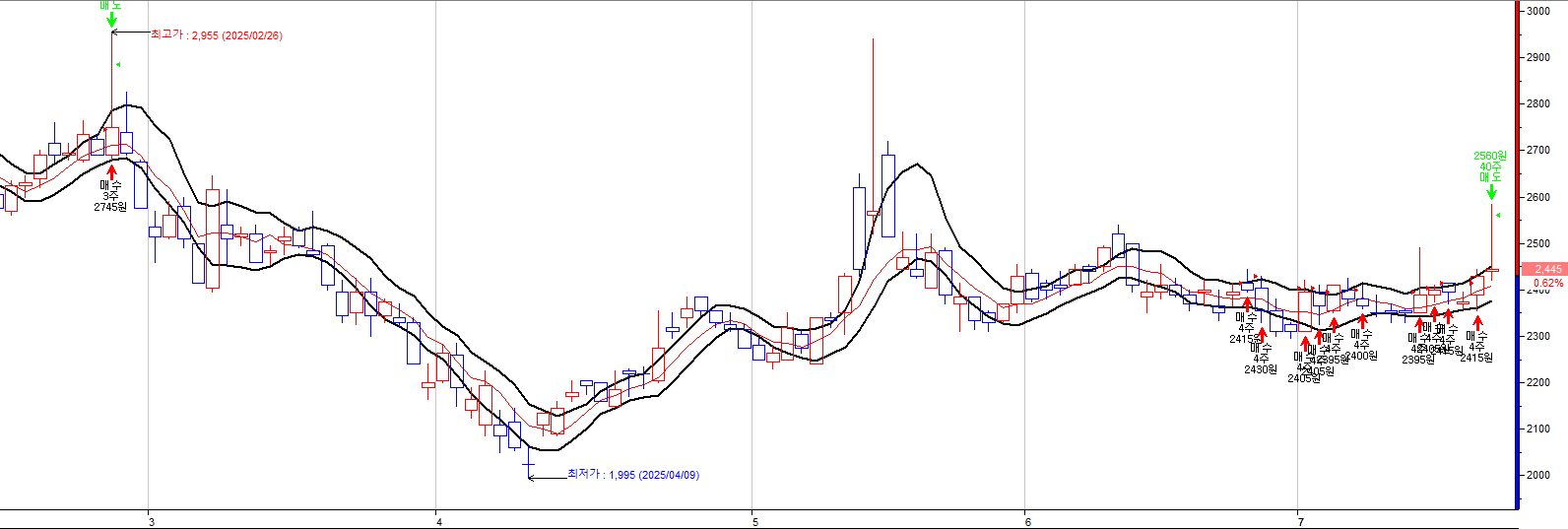The width and height of the screenshot is (1568, 529).
Task: Click month 5 on the time axis
Action: coord(754,521)
